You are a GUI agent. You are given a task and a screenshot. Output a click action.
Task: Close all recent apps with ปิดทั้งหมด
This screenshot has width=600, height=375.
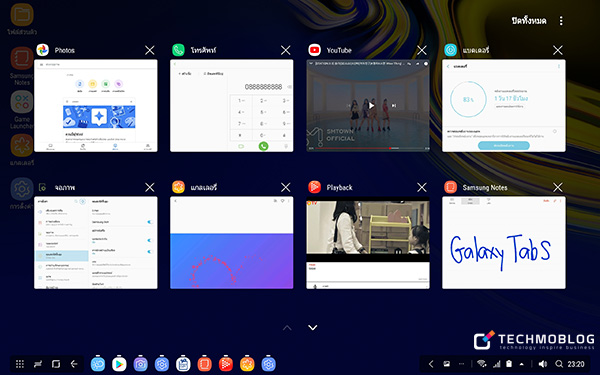(x=529, y=21)
